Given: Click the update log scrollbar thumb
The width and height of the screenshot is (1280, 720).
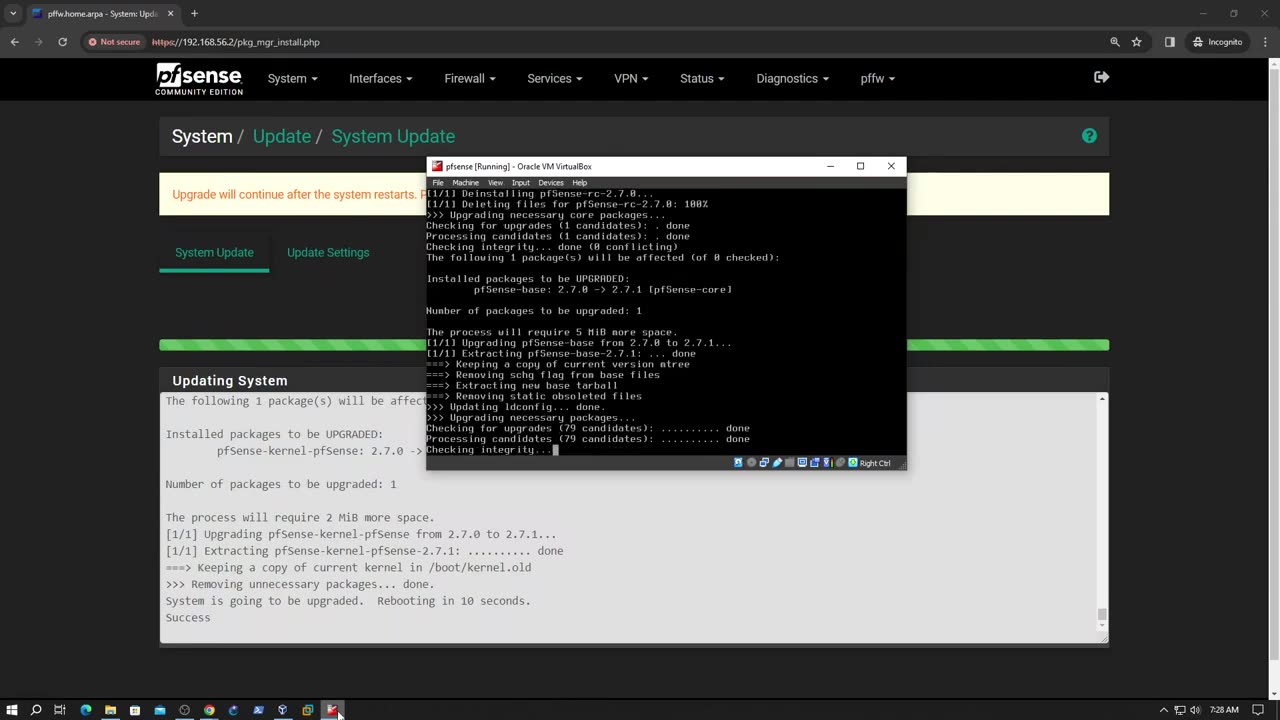Looking at the screenshot, I should click(1102, 614).
